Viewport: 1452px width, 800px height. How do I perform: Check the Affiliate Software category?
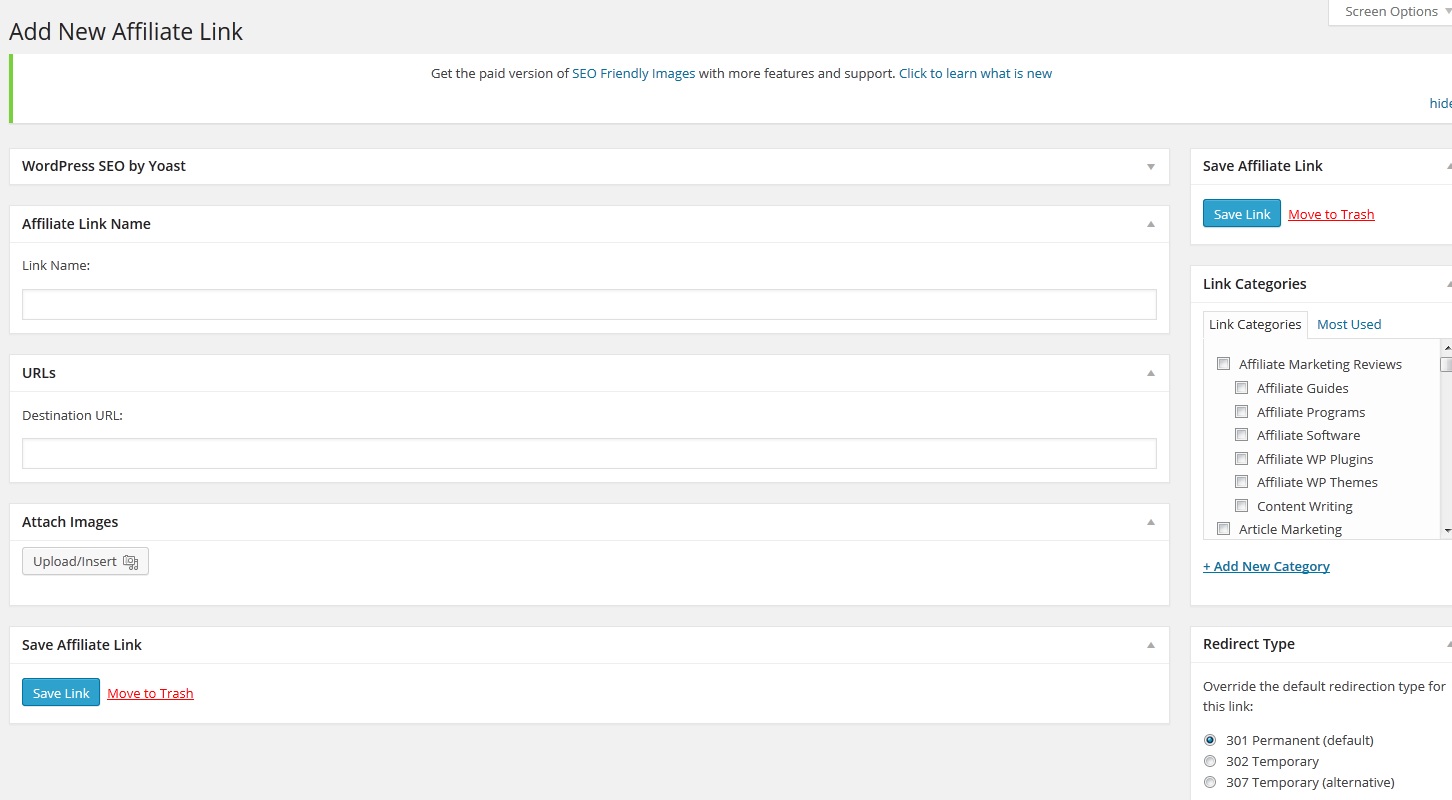pyautogui.click(x=1241, y=435)
